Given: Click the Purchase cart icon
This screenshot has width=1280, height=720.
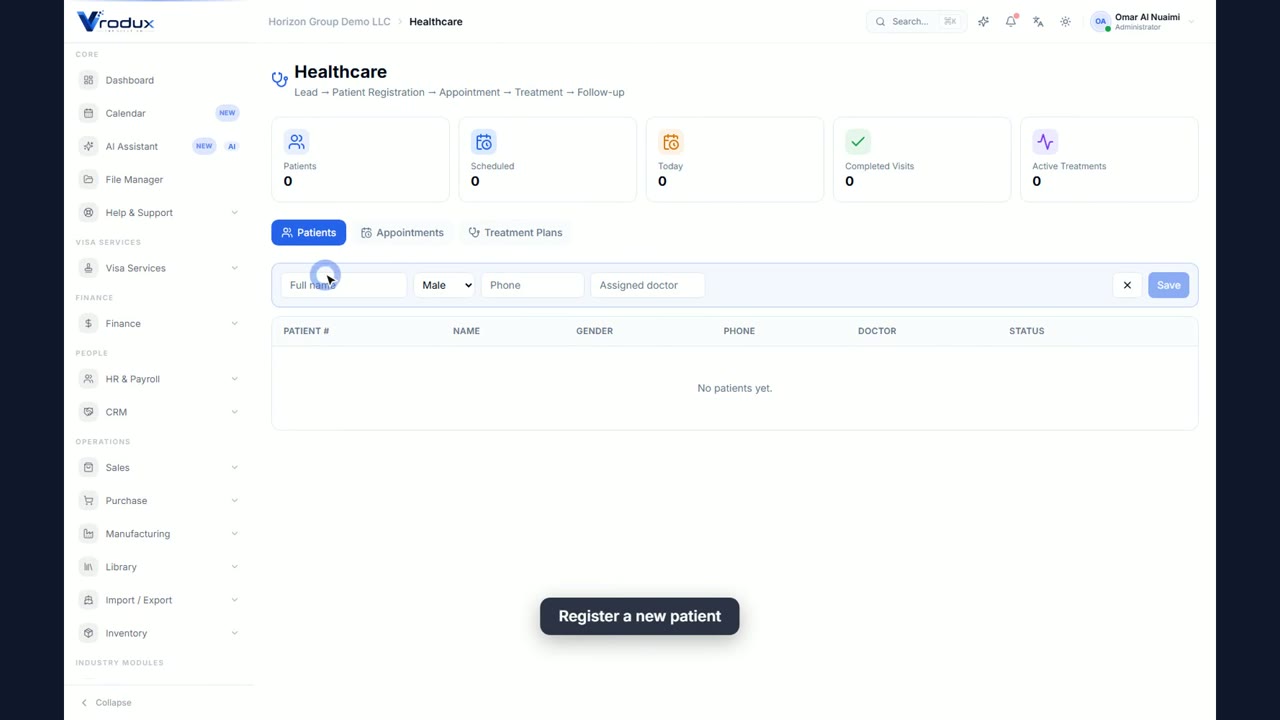Looking at the screenshot, I should click(x=88, y=500).
